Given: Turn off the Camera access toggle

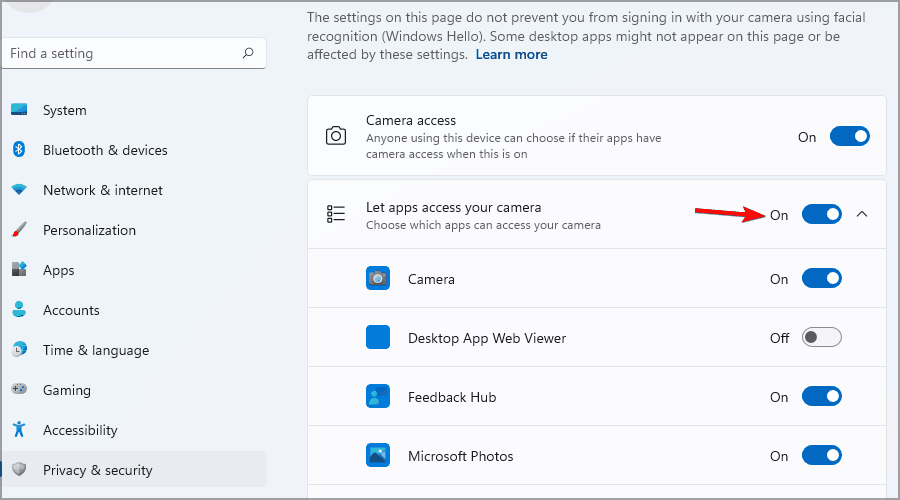Looking at the screenshot, I should (849, 137).
